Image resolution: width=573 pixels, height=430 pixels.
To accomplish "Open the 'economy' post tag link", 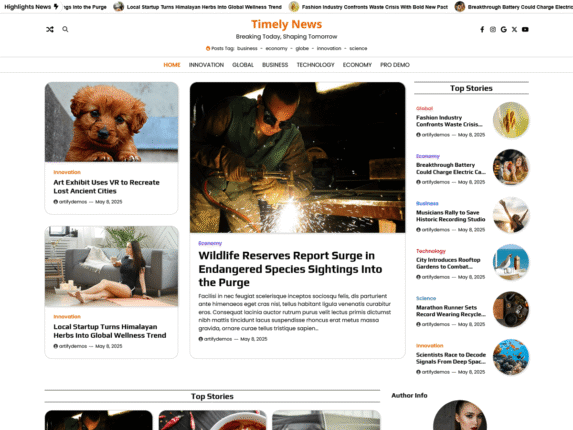I will (x=276, y=48).
